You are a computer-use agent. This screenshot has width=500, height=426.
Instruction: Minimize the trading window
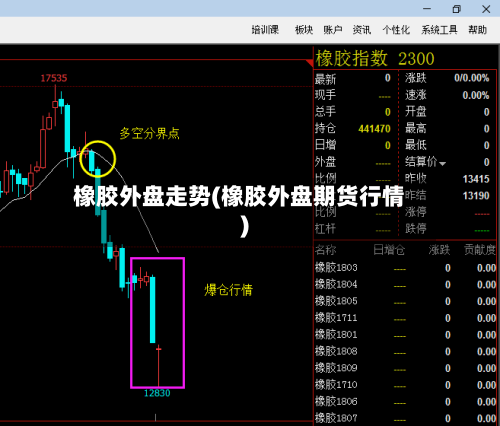pyautogui.click(x=427, y=9)
